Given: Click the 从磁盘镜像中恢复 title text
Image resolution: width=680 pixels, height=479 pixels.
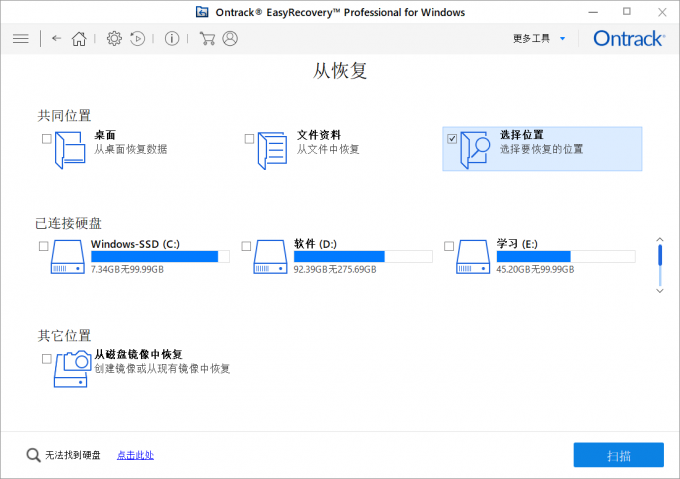Looking at the screenshot, I should click(138, 355).
